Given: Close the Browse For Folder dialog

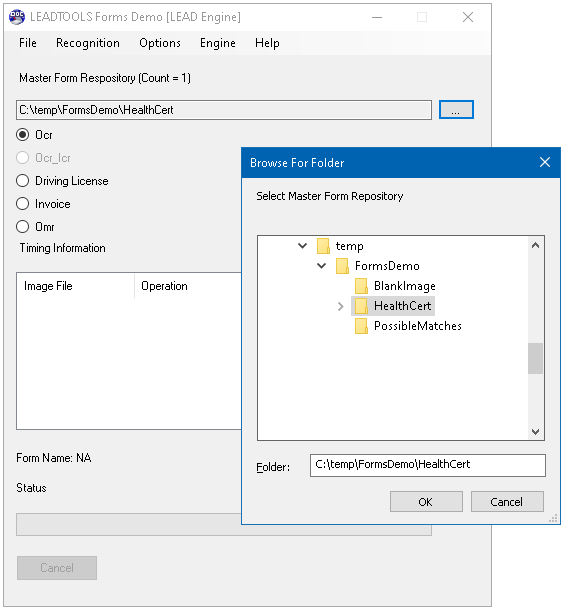Looking at the screenshot, I should [x=545, y=162].
